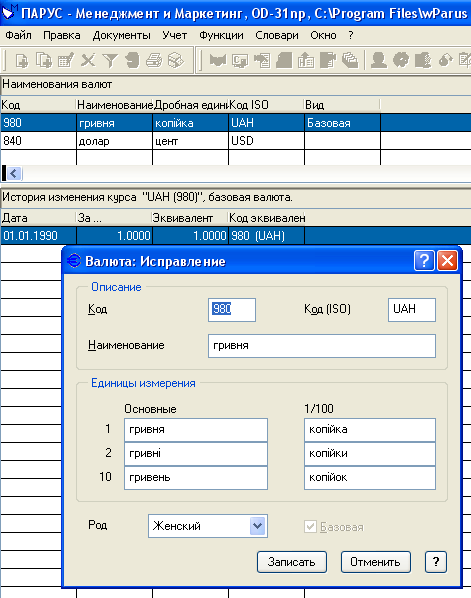Open the Файл menu
The width and height of the screenshot is (471, 598).
[x=18, y=35]
